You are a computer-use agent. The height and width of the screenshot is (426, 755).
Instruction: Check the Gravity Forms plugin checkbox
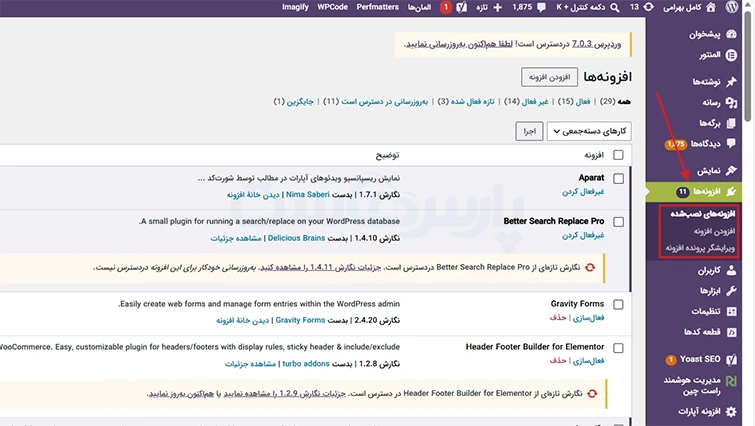coord(618,305)
